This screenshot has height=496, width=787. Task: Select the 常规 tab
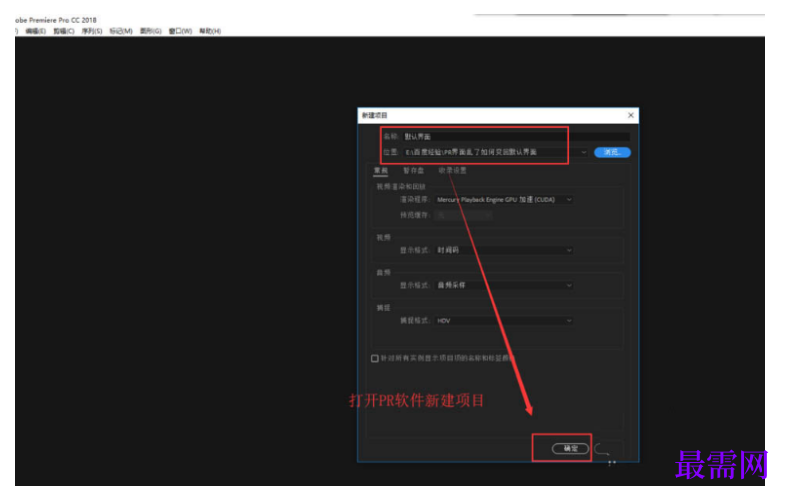tap(381, 171)
